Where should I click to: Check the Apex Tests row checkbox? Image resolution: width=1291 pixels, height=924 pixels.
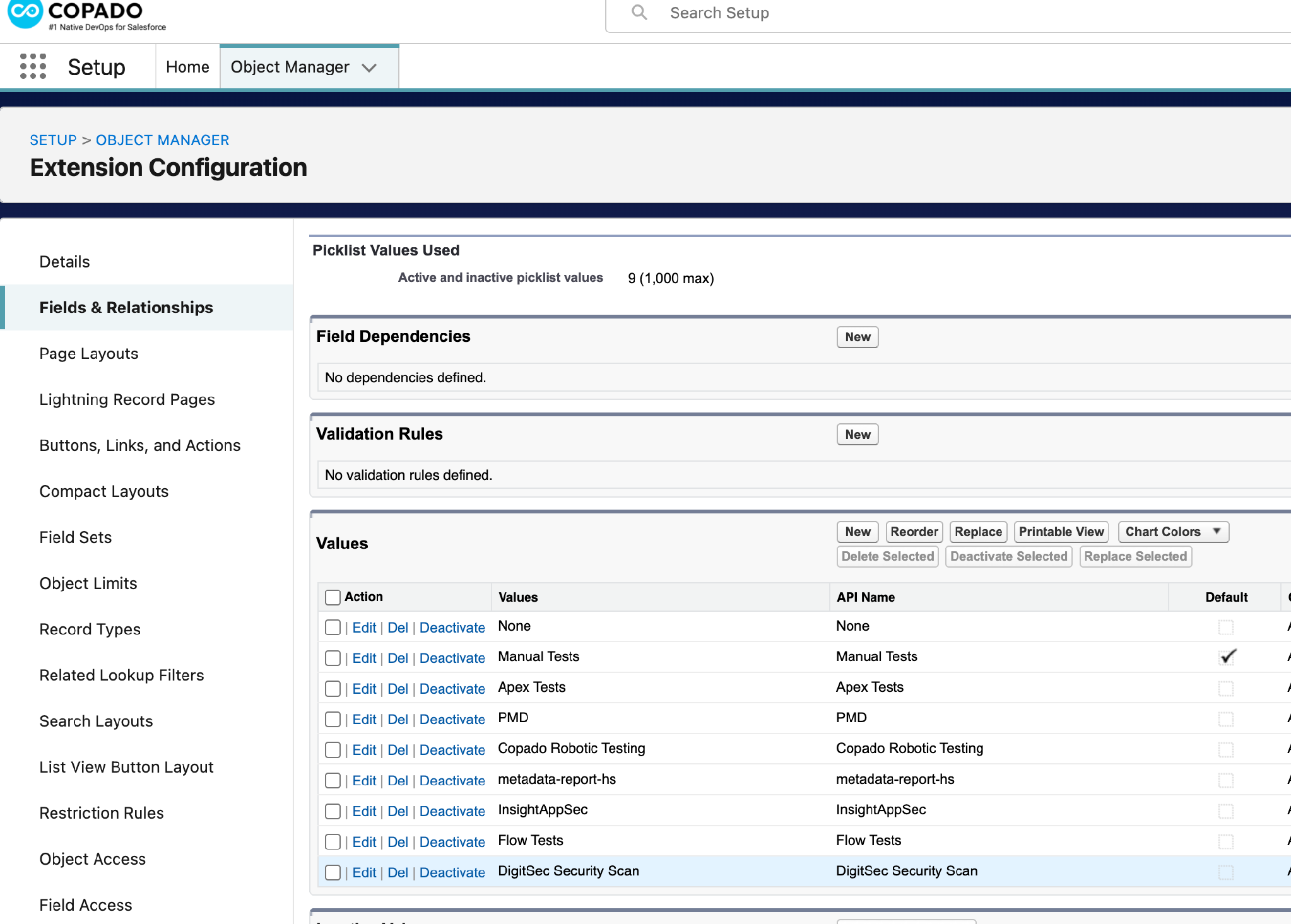coord(333,689)
